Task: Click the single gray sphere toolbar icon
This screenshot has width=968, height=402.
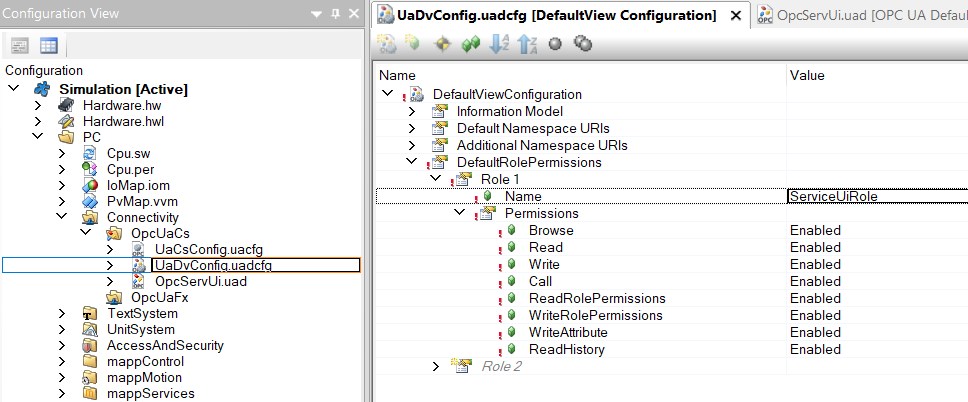Action: [556, 44]
